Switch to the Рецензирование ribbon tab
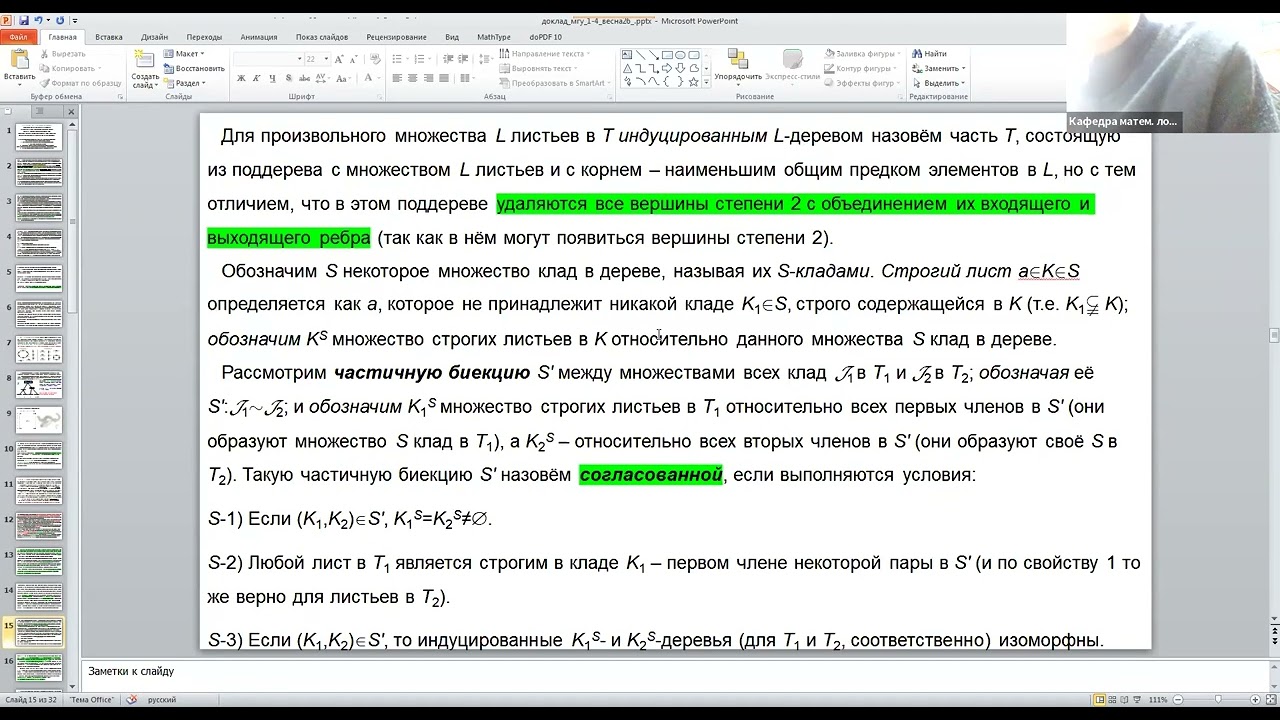Image resolution: width=1280 pixels, height=720 pixels. click(396, 37)
